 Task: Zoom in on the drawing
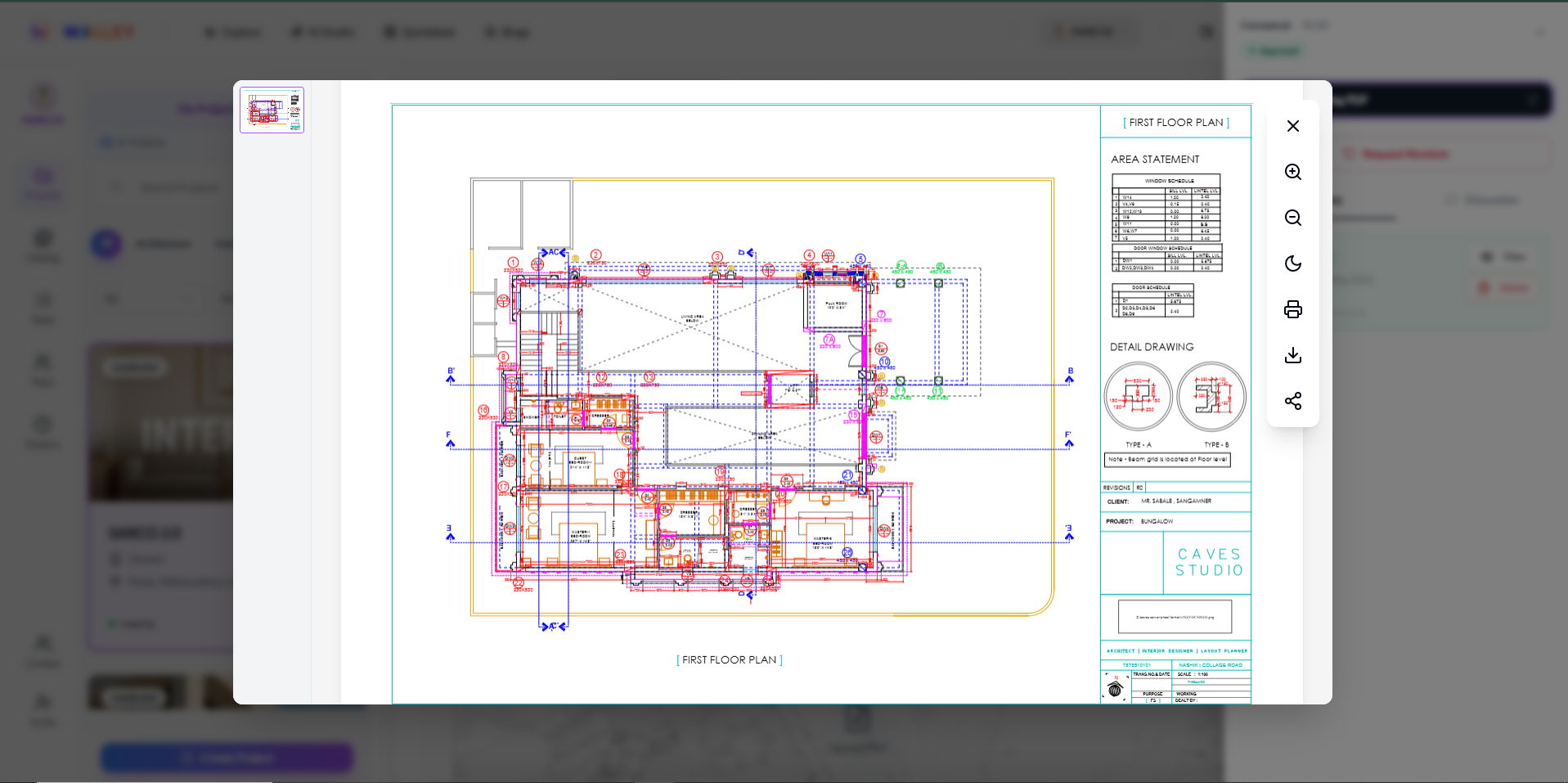point(1292,172)
